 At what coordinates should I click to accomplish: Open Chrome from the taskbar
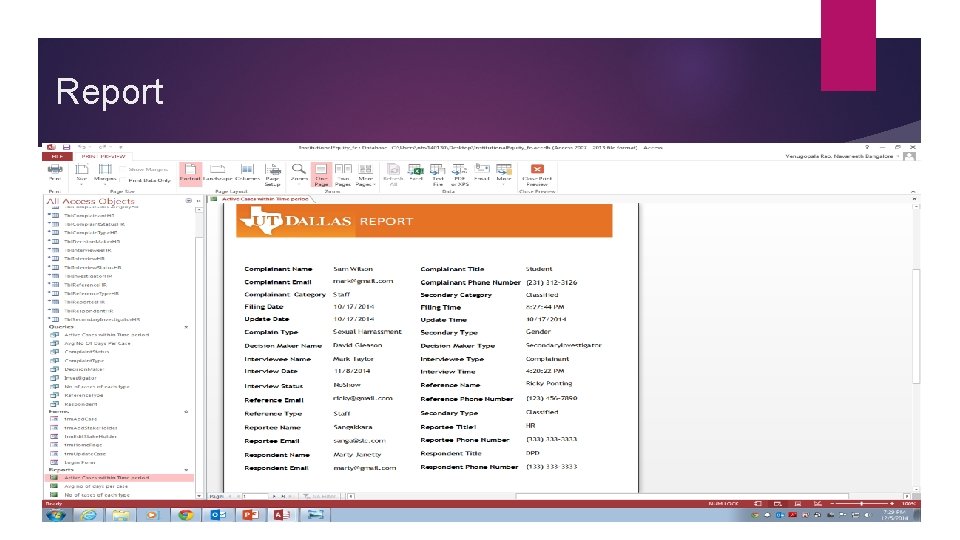[x=186, y=515]
